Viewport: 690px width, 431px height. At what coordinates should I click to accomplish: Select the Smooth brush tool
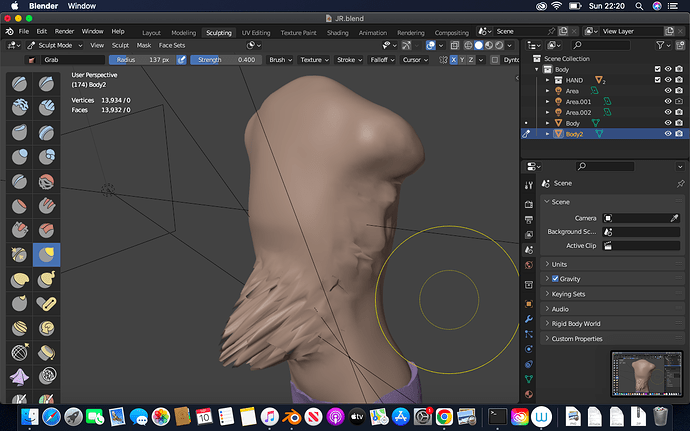pos(46,181)
